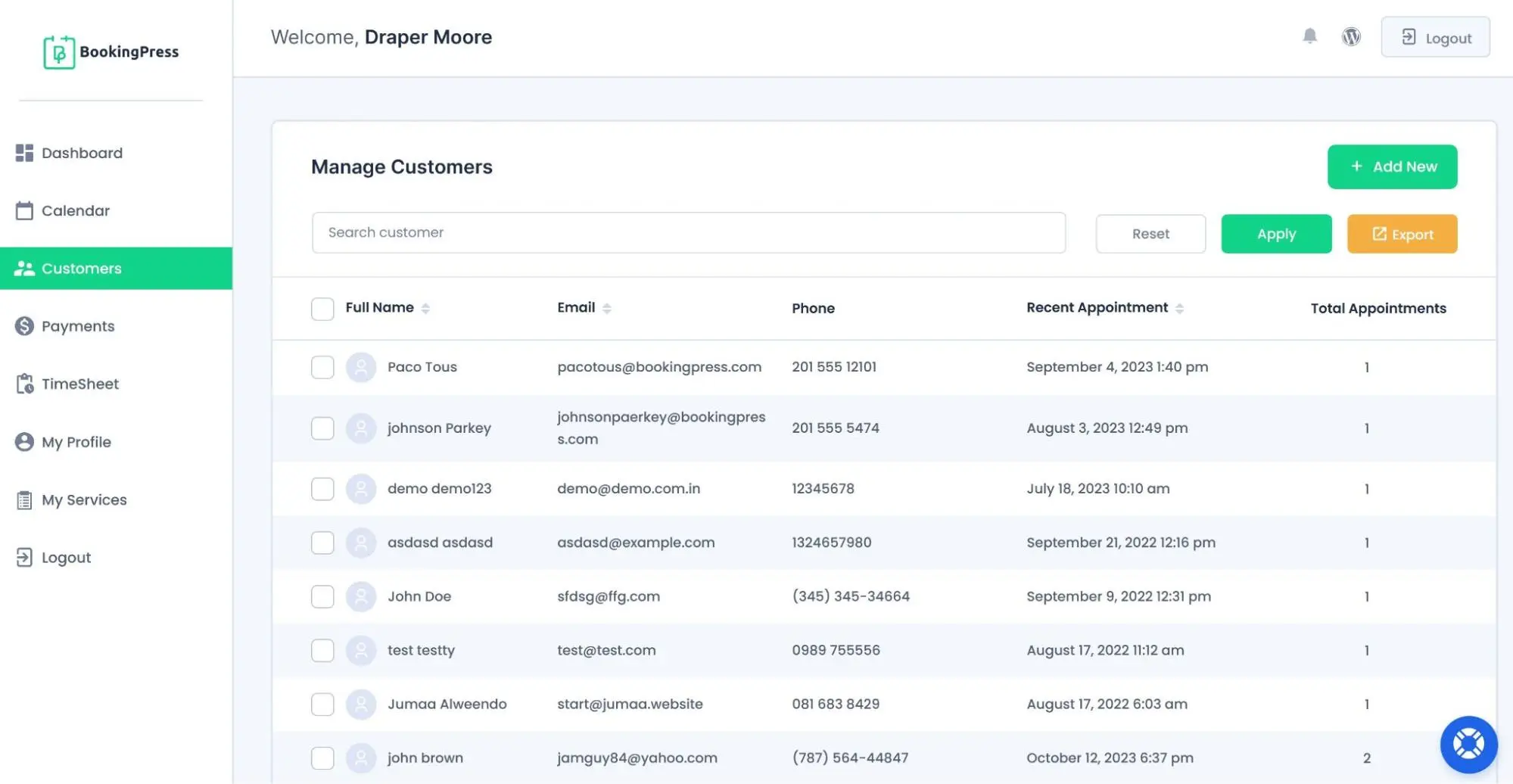Click the BookingPress logo icon
The width and height of the screenshot is (1513, 784).
point(59,52)
